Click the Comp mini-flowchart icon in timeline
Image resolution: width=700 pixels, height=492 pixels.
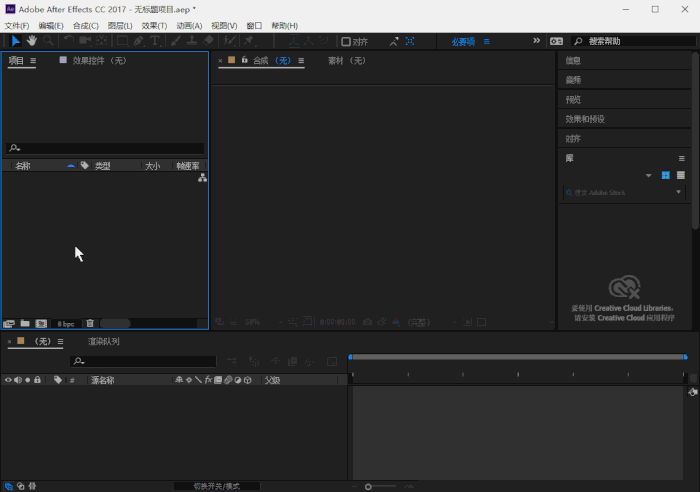232,361
